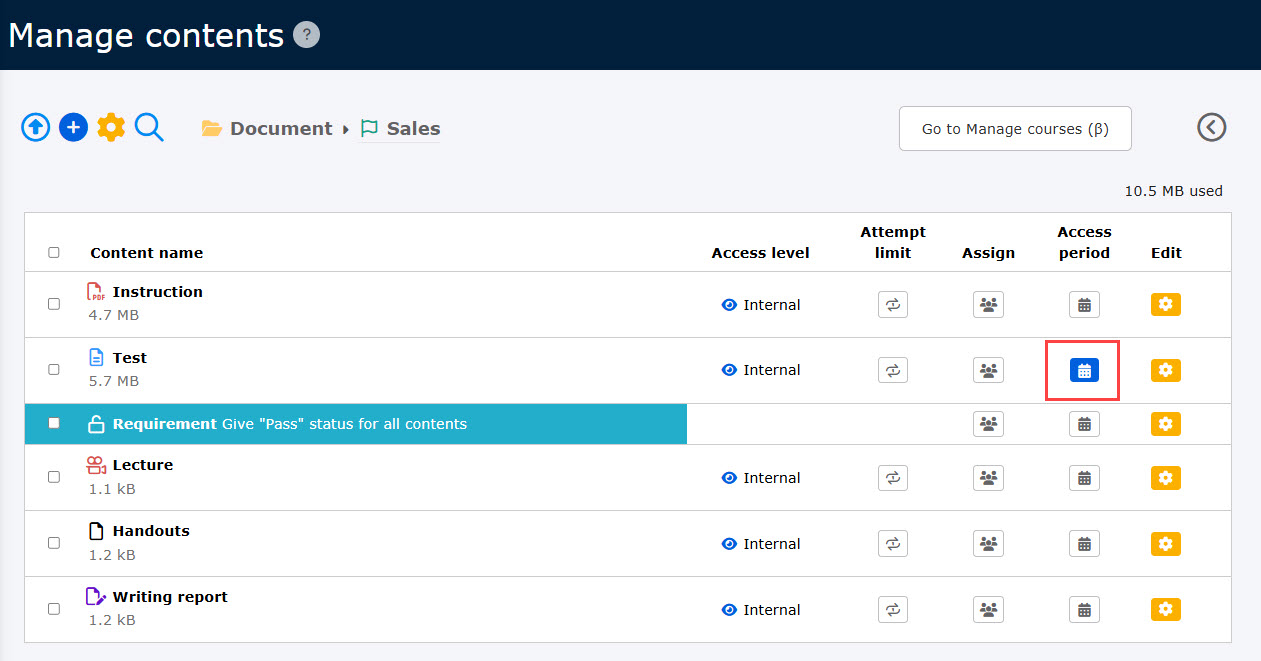Toggle the select-all checkbox in header
This screenshot has width=1261, height=661.
[x=54, y=253]
